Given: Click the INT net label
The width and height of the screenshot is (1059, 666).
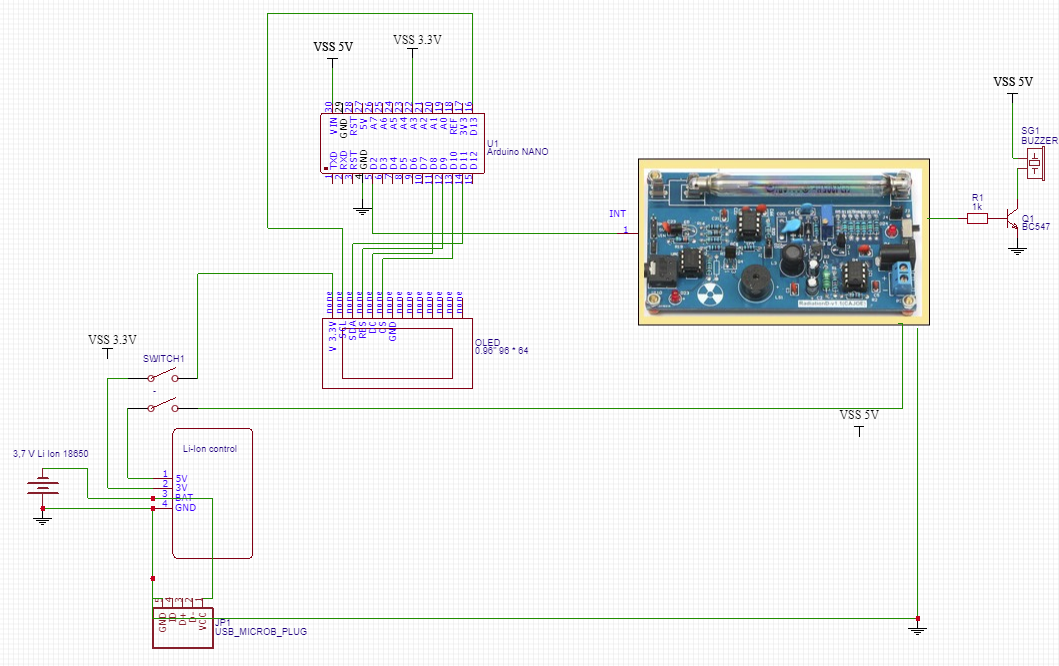Looking at the screenshot, I should (618, 214).
